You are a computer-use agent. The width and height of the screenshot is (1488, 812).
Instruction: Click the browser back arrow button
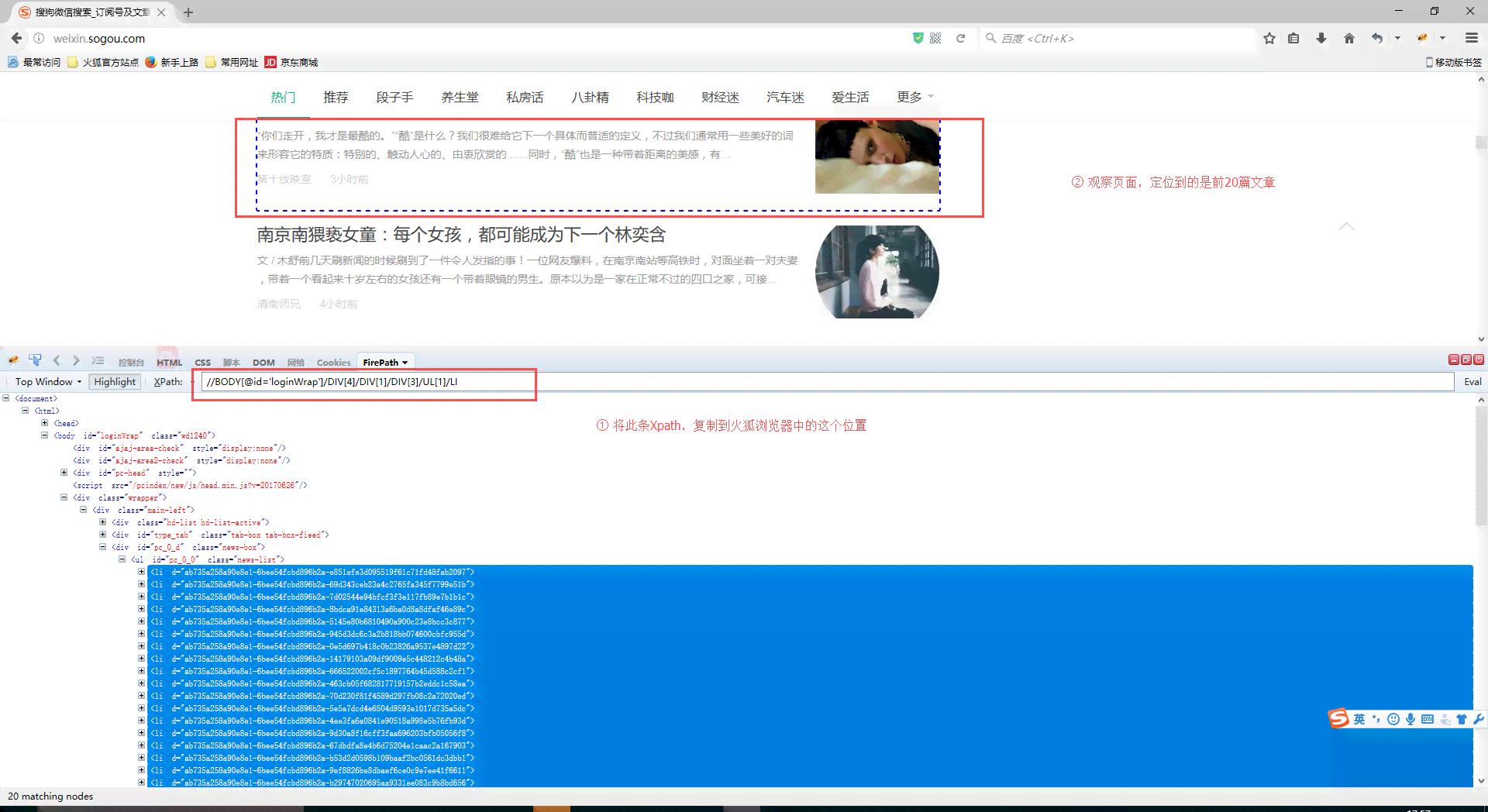tap(16, 38)
